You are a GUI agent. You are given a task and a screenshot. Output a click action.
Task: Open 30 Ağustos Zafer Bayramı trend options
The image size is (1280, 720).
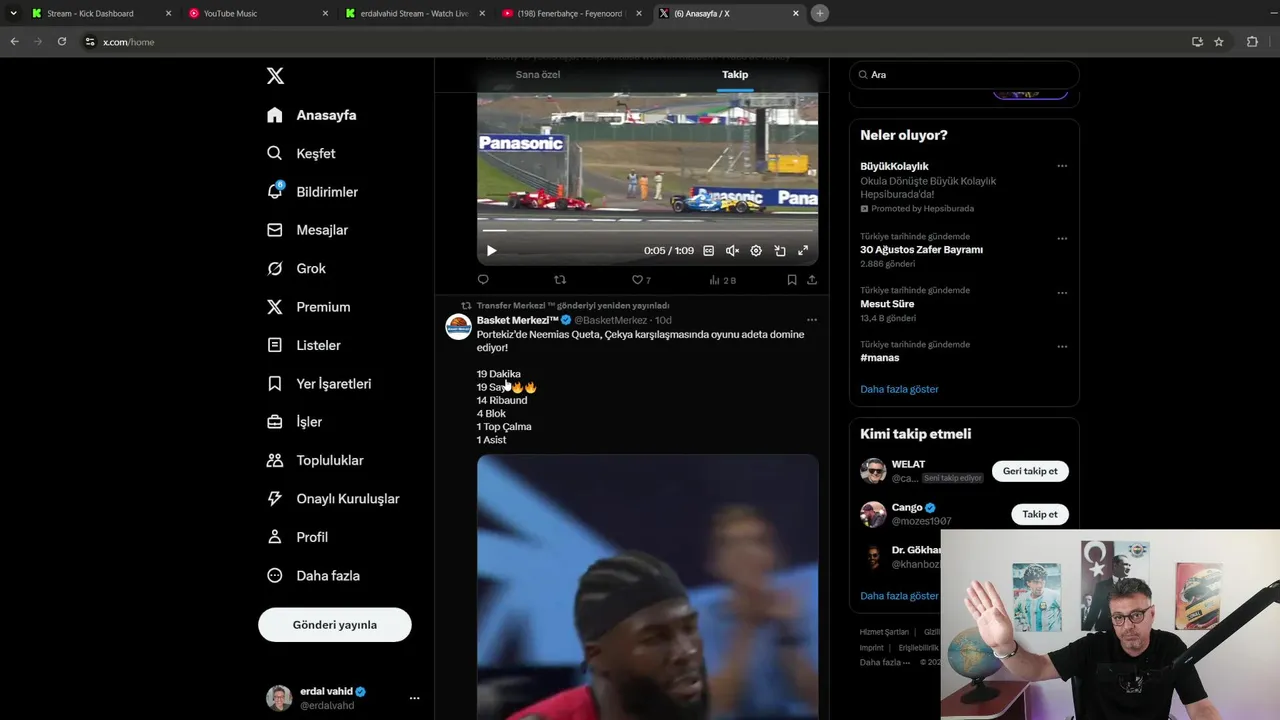pyautogui.click(x=1062, y=239)
